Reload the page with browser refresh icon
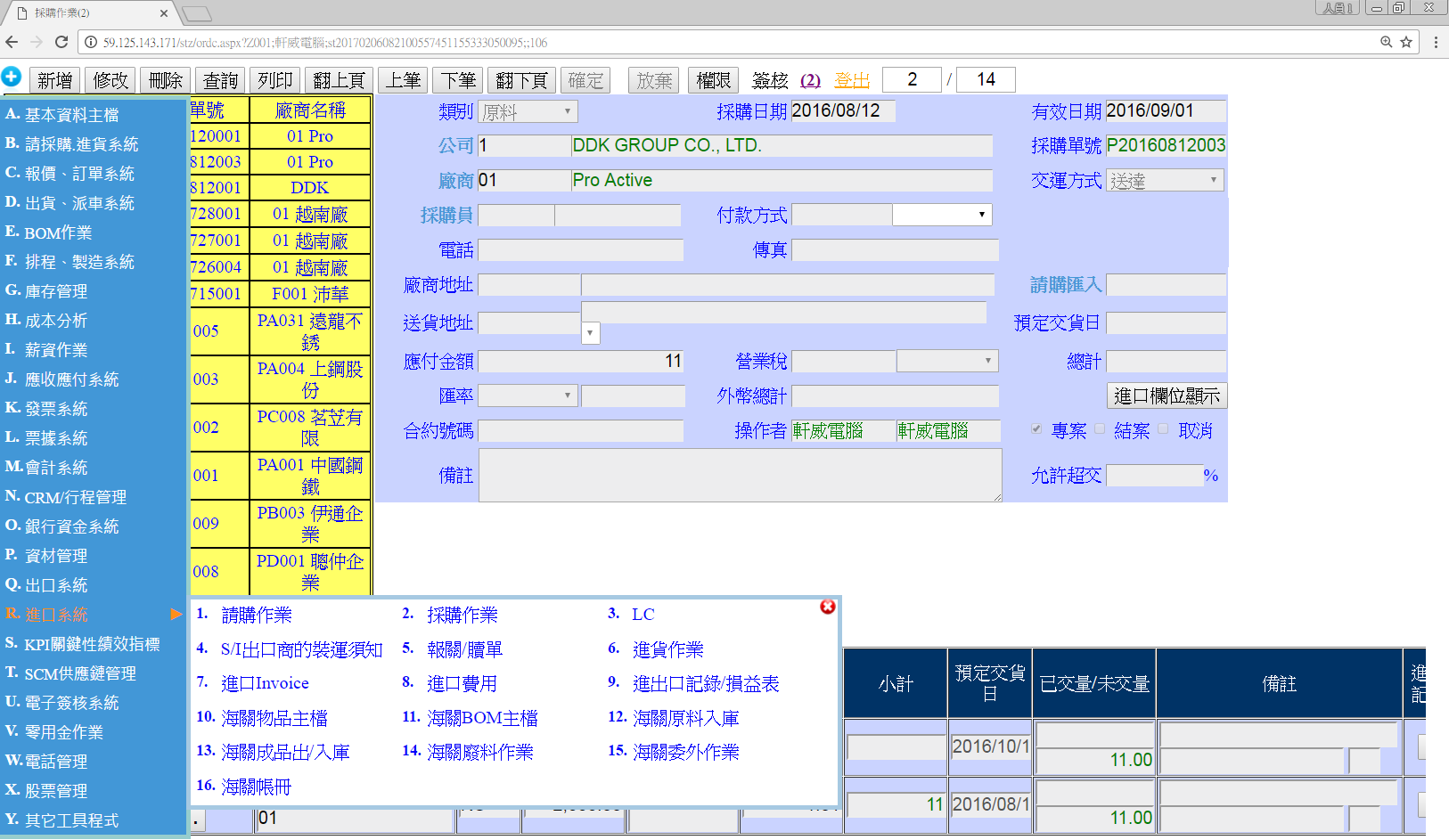 click(61, 42)
